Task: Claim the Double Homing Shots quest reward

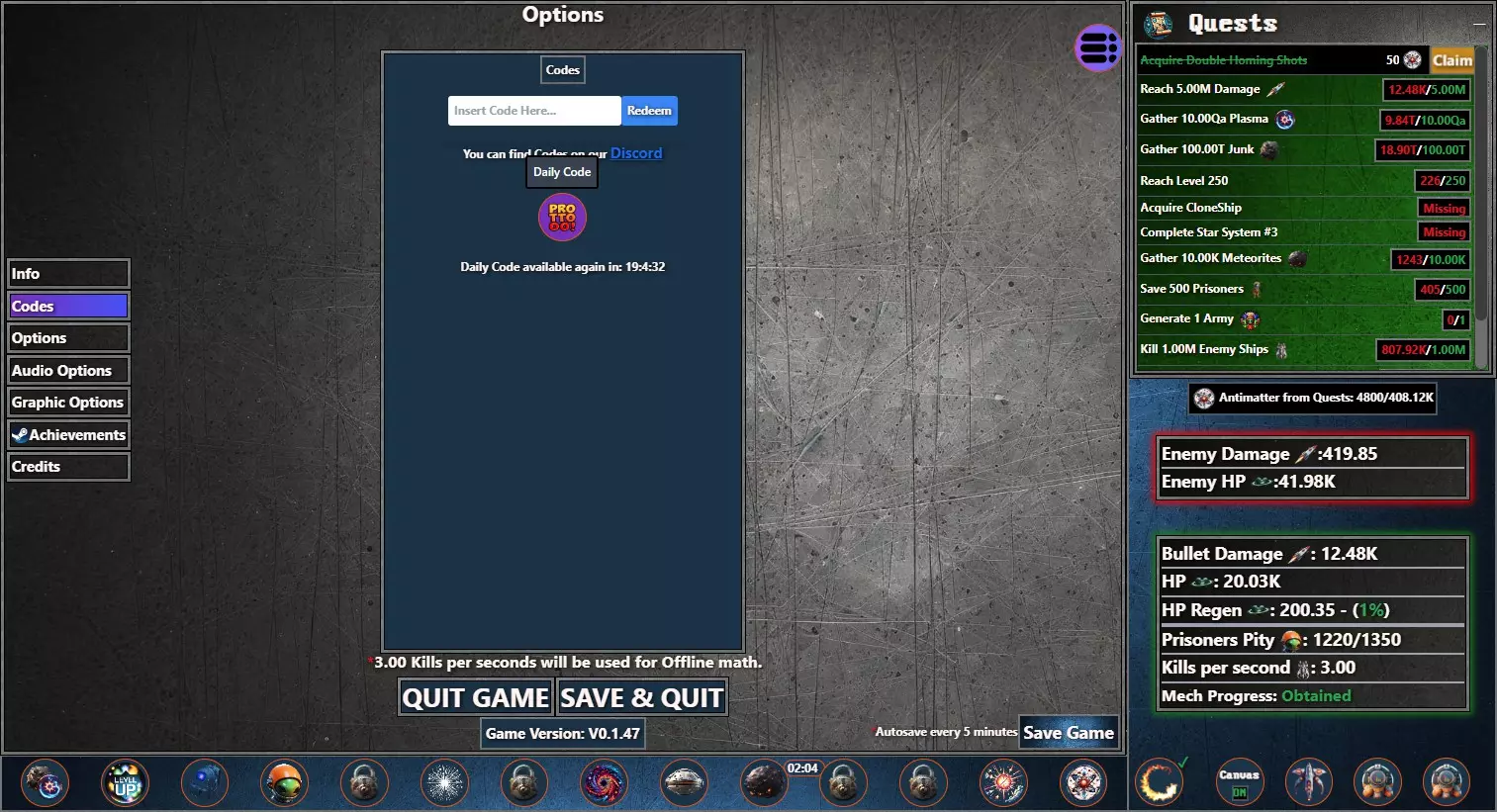Action: [1451, 60]
